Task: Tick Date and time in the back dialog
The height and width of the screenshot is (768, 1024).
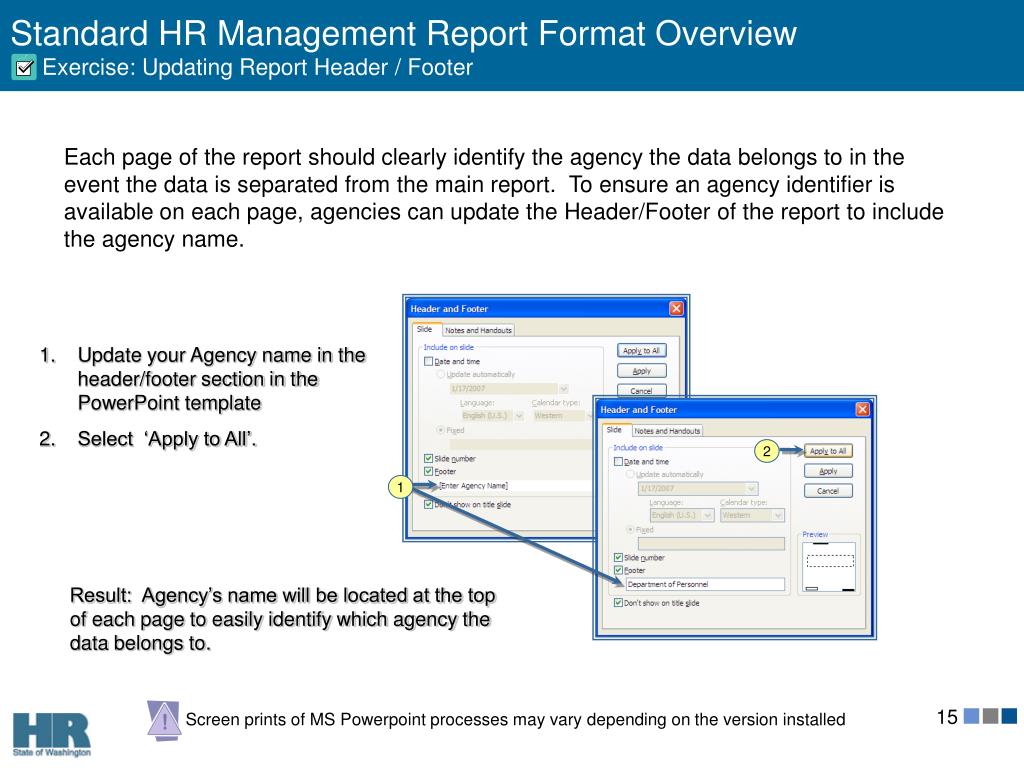Action: coord(428,361)
